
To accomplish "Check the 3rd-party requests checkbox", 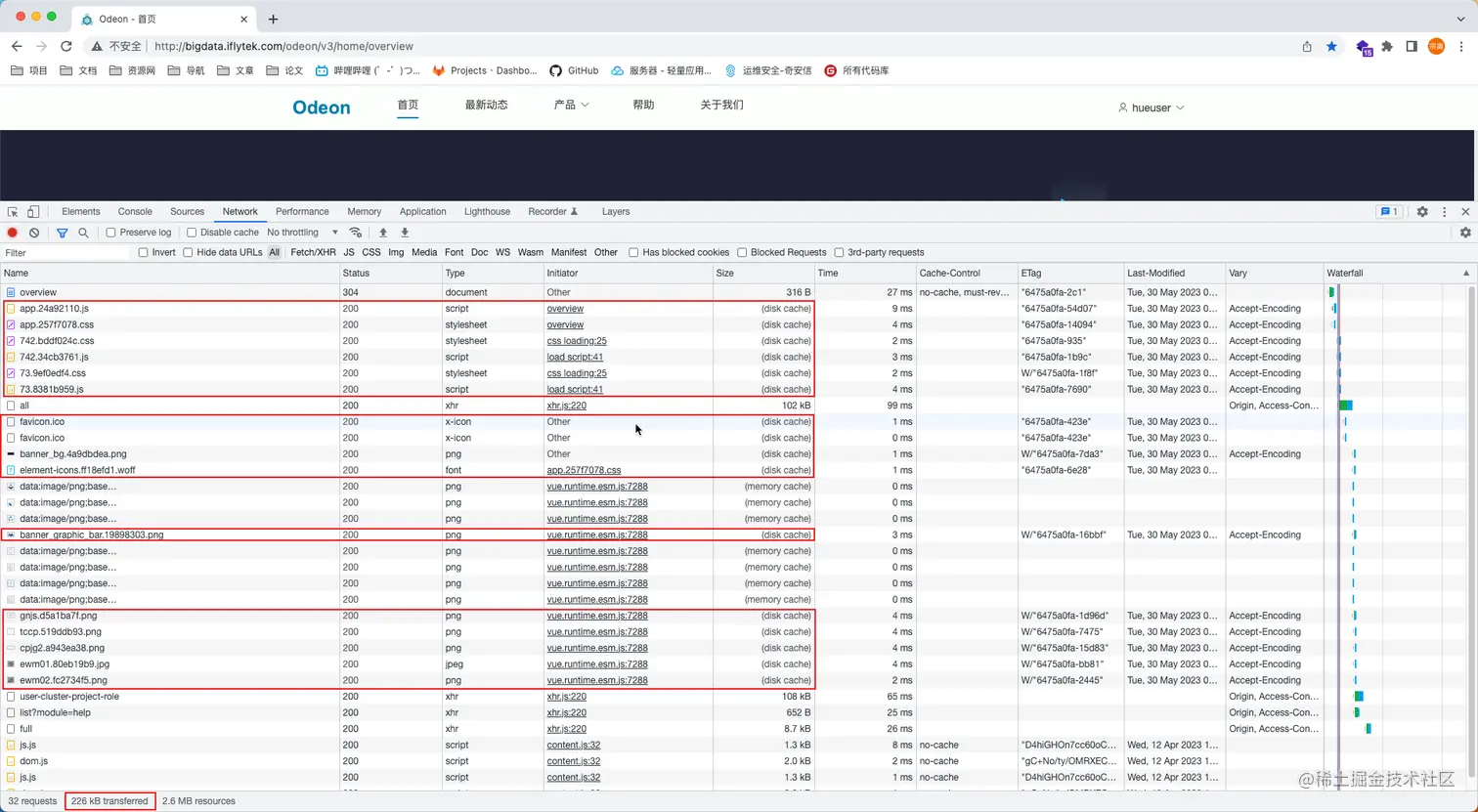I will [839, 252].
